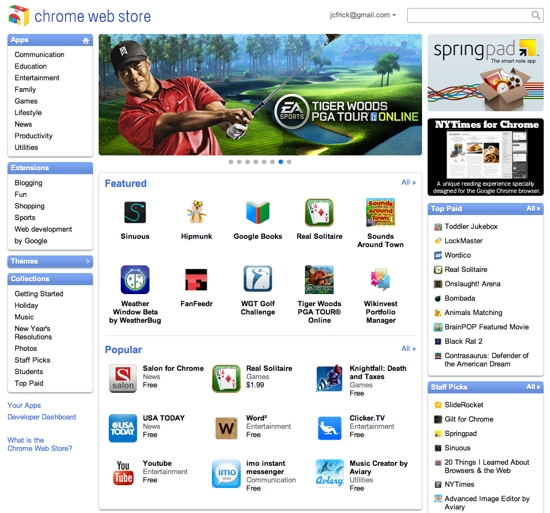Open the jcfrick@gmail.com account dropdown
This screenshot has width=550, height=513.
363,15
